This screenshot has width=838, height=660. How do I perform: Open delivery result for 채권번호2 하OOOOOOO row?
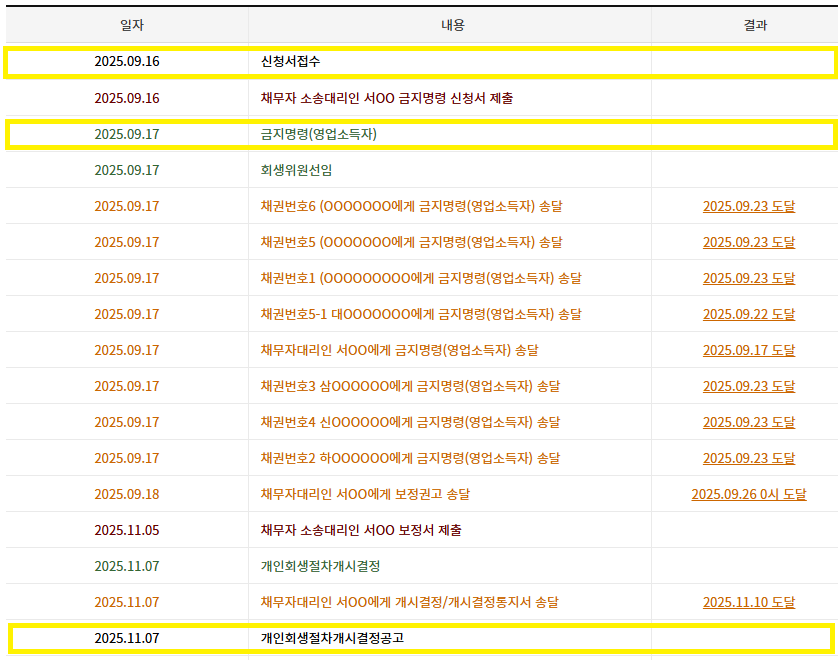[748, 458]
